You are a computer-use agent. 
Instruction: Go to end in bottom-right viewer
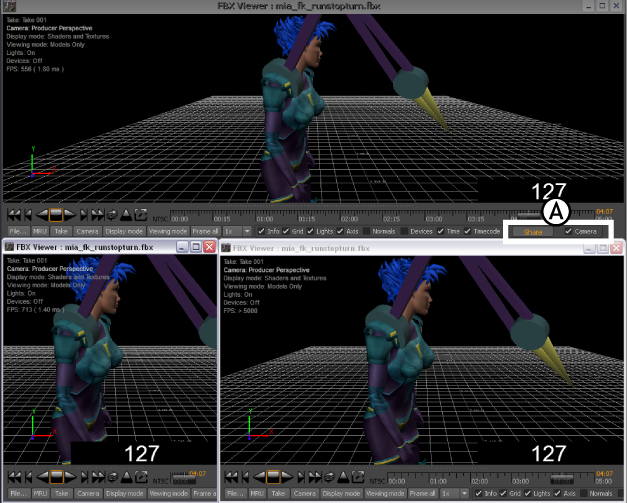coord(315,477)
